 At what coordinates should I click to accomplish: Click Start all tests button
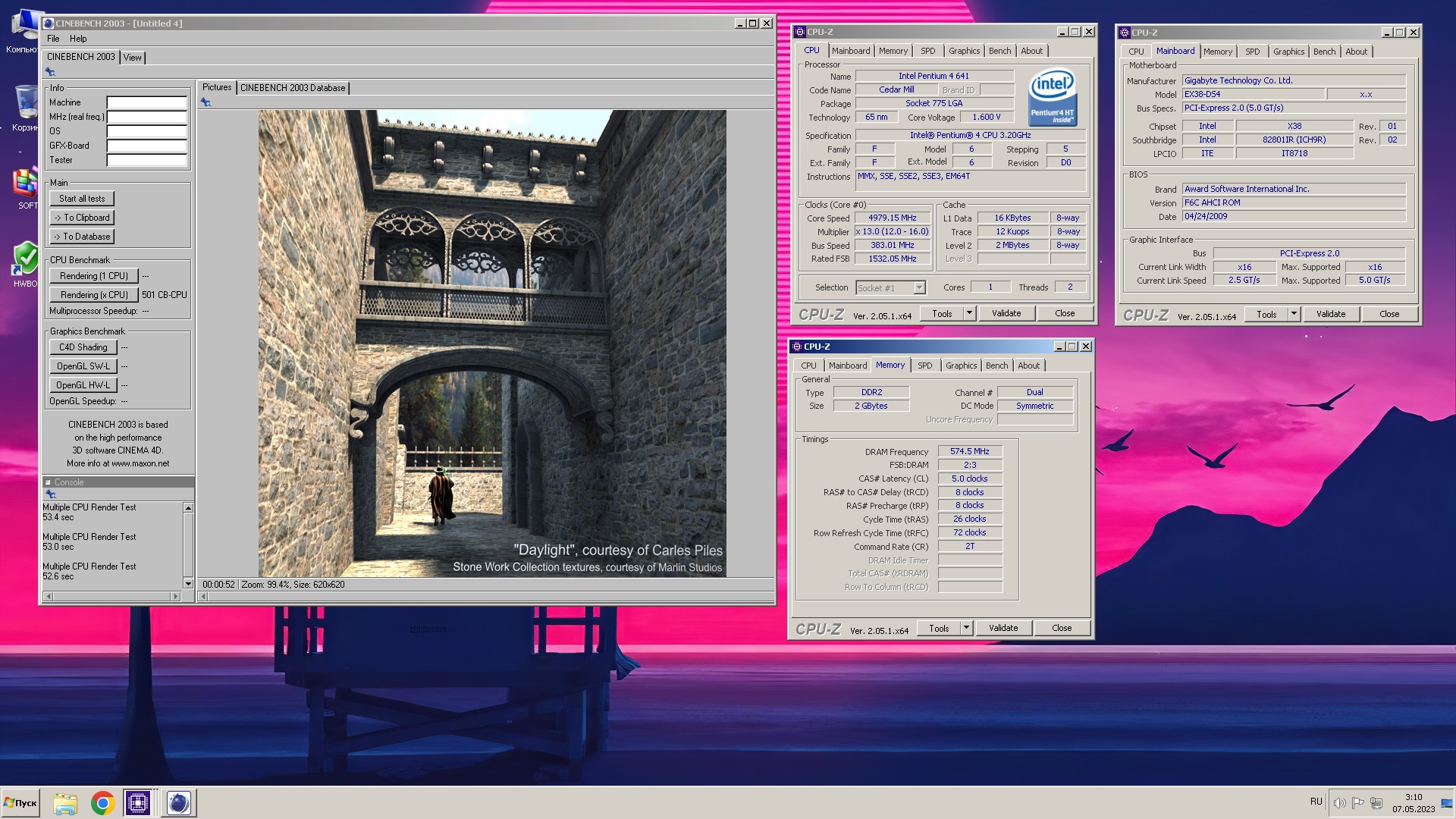(82, 199)
